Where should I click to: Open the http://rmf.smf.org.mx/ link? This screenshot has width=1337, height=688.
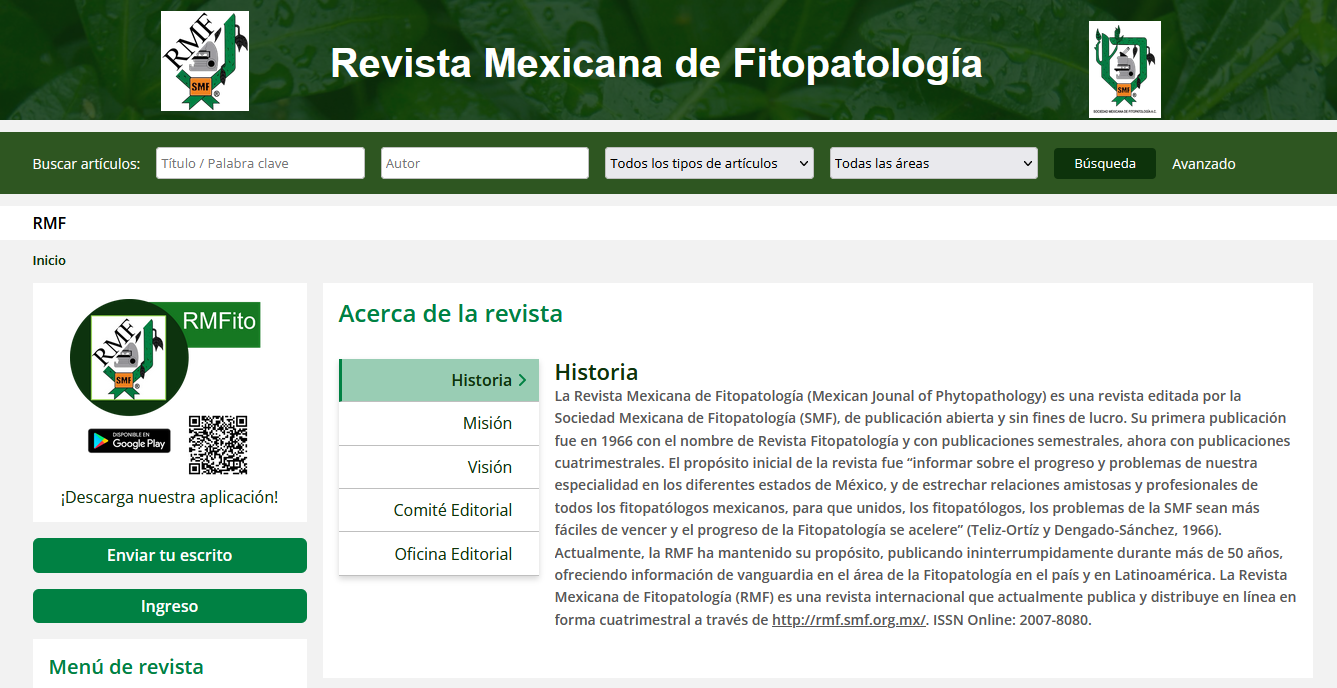[x=849, y=620]
